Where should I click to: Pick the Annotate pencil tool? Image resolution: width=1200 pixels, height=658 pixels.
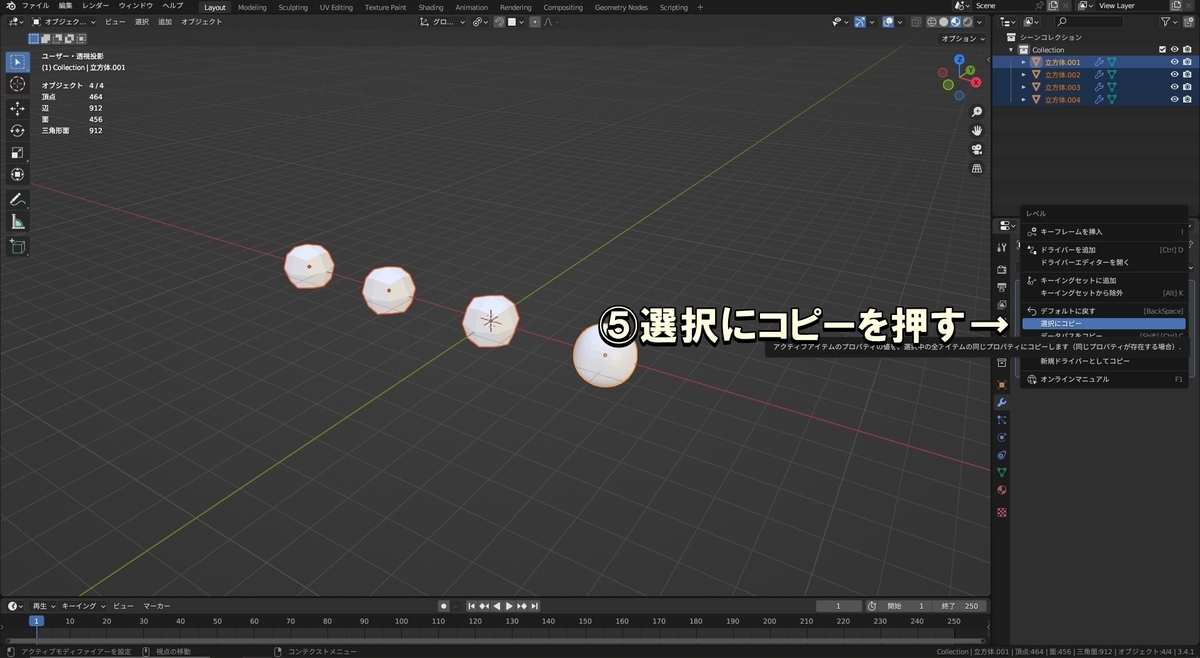[17, 199]
